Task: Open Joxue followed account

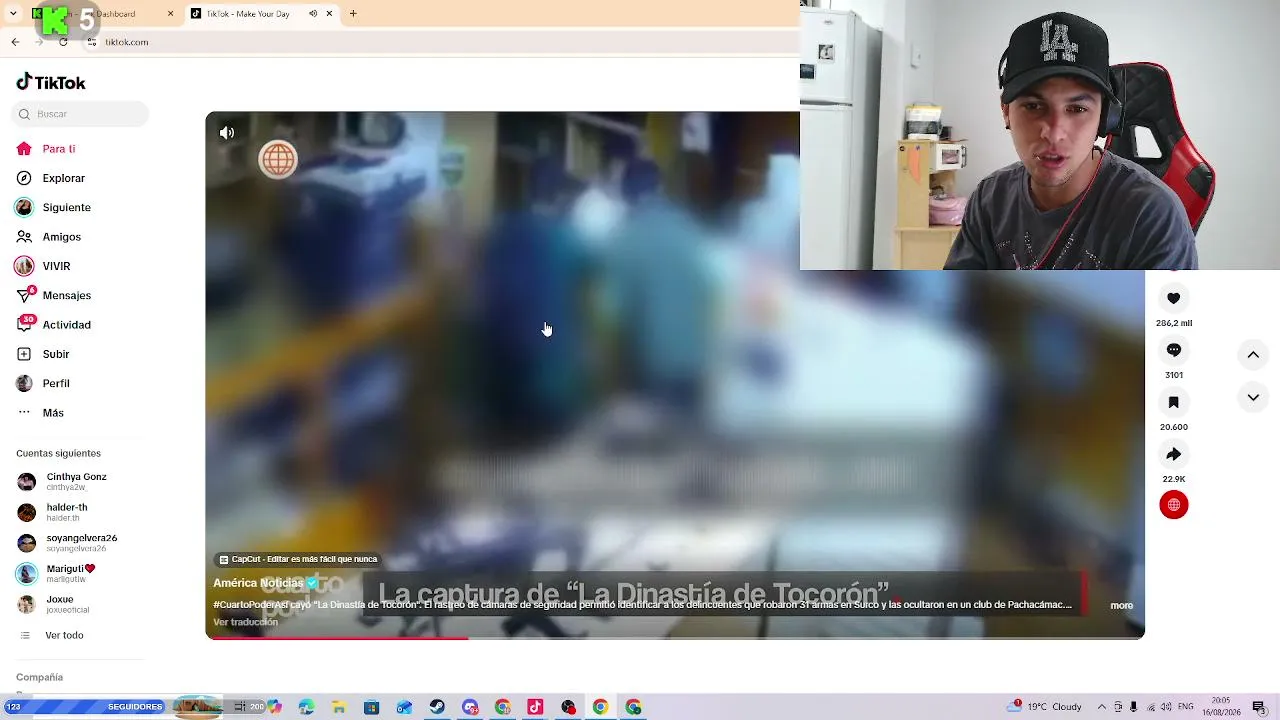Action: (54, 604)
